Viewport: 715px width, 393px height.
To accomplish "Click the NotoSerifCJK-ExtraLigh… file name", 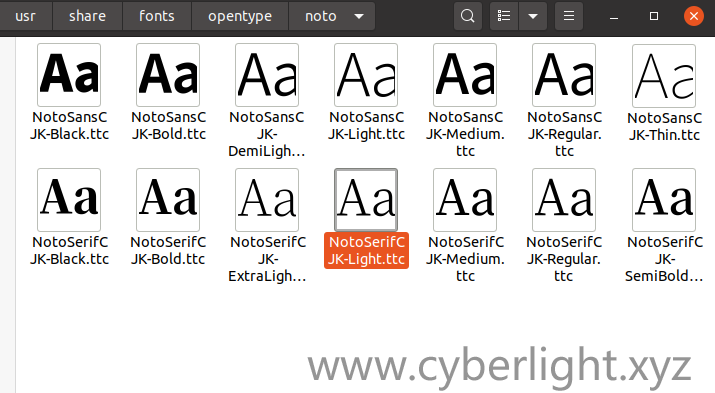I will click(x=267, y=259).
